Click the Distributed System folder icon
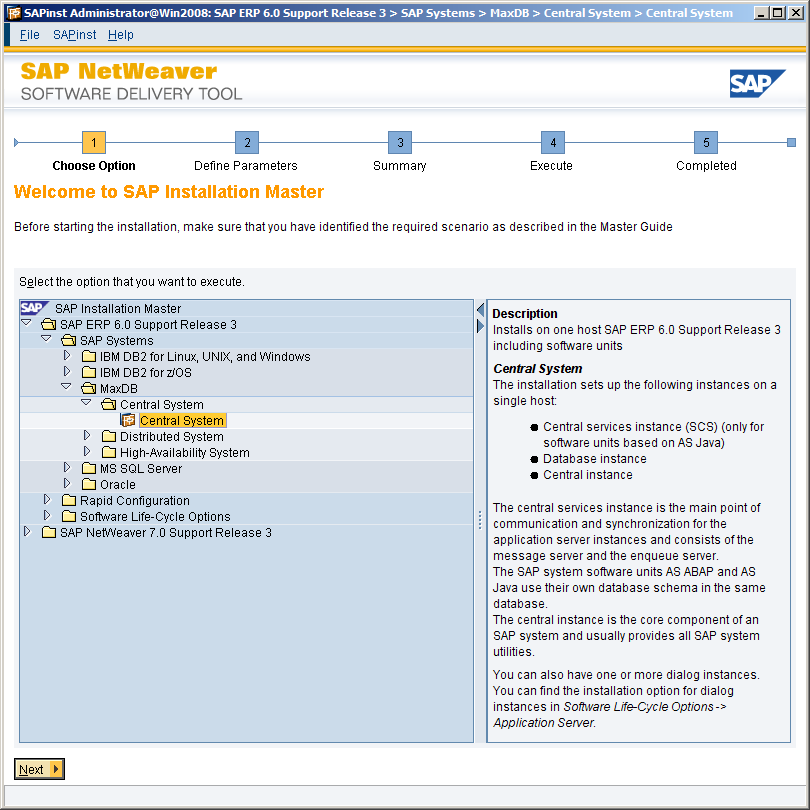This screenshot has width=810, height=810. (108, 437)
